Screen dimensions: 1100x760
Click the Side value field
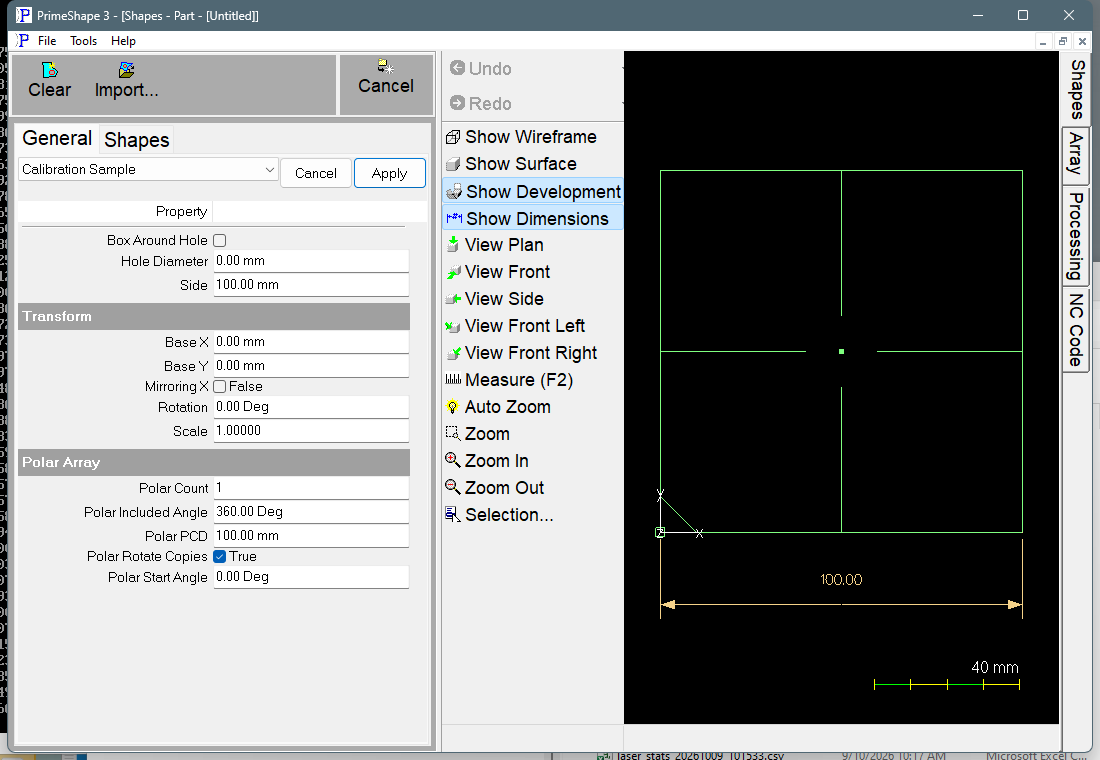click(x=311, y=285)
